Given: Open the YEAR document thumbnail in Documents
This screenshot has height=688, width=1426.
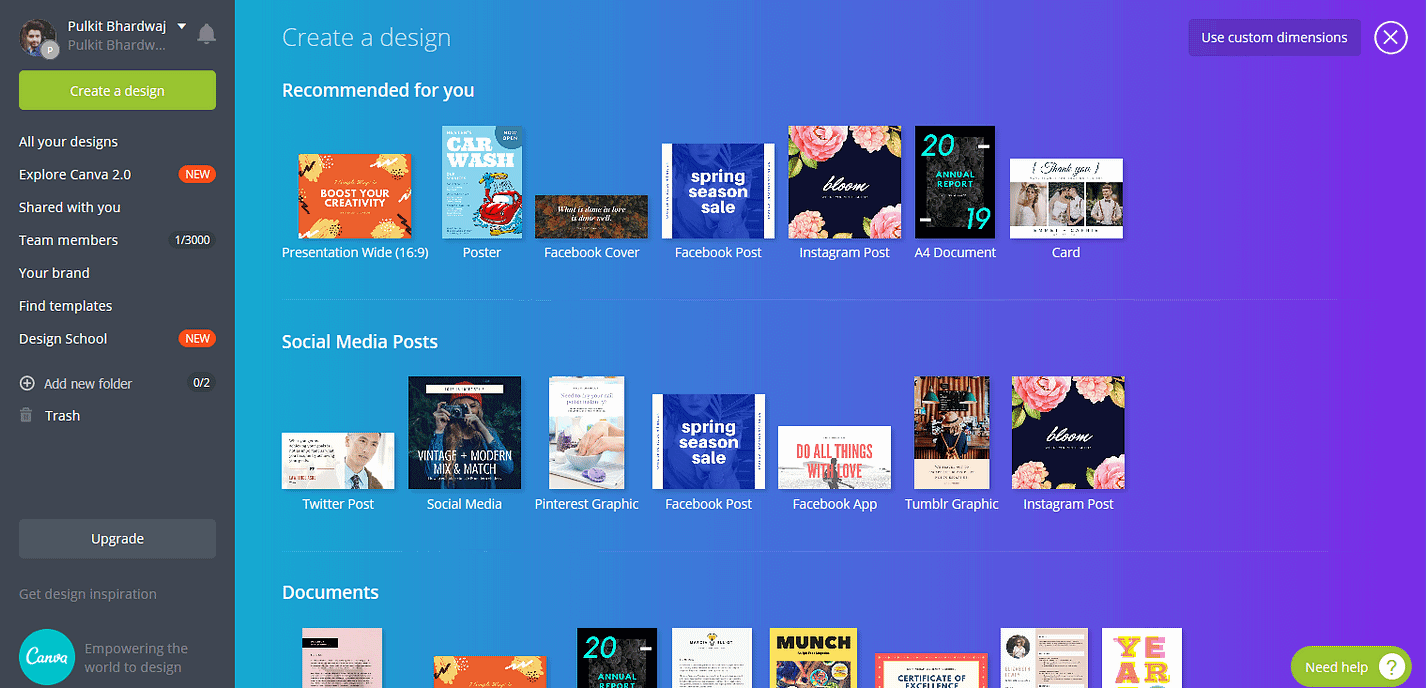Looking at the screenshot, I should [x=1142, y=658].
